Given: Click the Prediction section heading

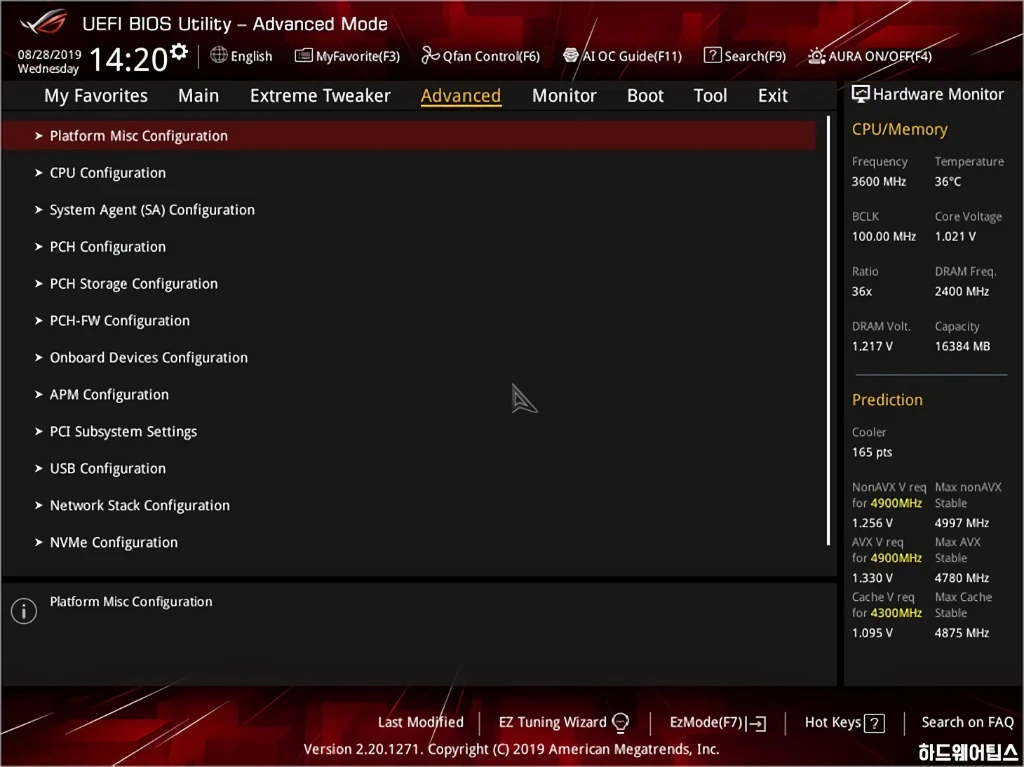Looking at the screenshot, I should point(887,400).
